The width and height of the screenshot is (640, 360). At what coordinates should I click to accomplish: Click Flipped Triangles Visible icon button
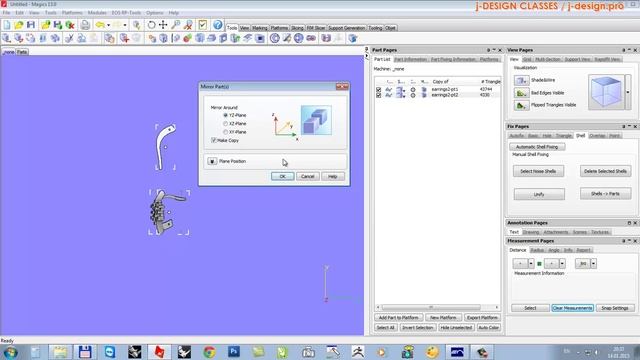tap(521, 105)
